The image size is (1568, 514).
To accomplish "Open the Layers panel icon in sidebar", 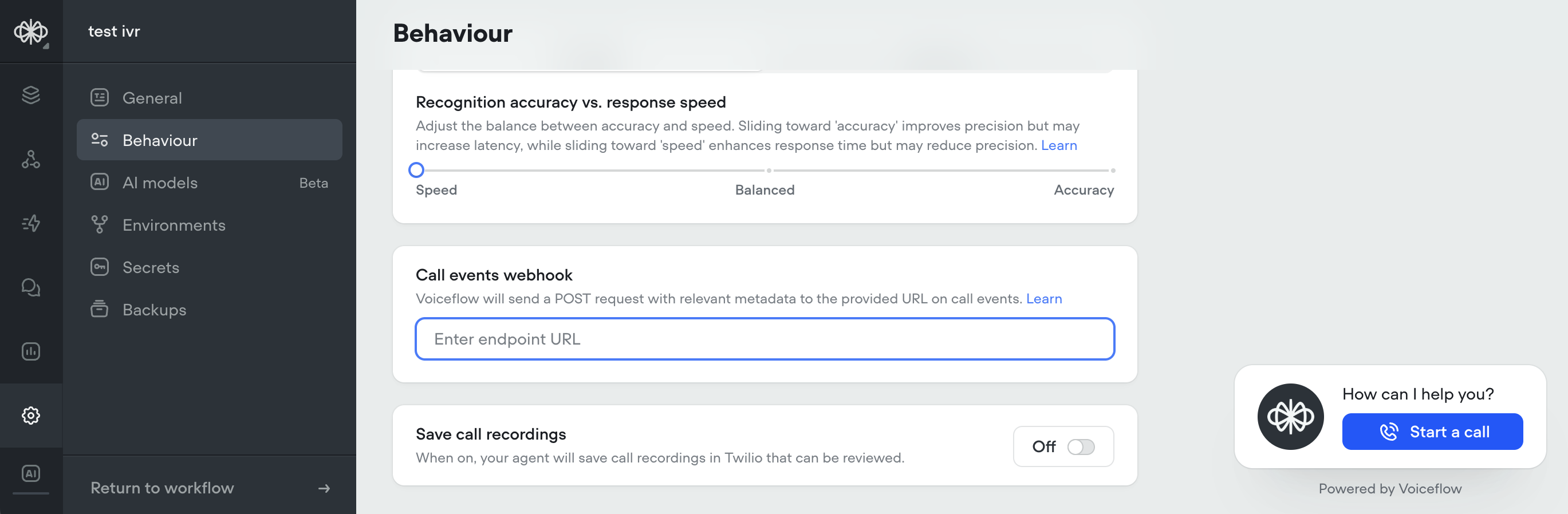I will click(x=30, y=95).
